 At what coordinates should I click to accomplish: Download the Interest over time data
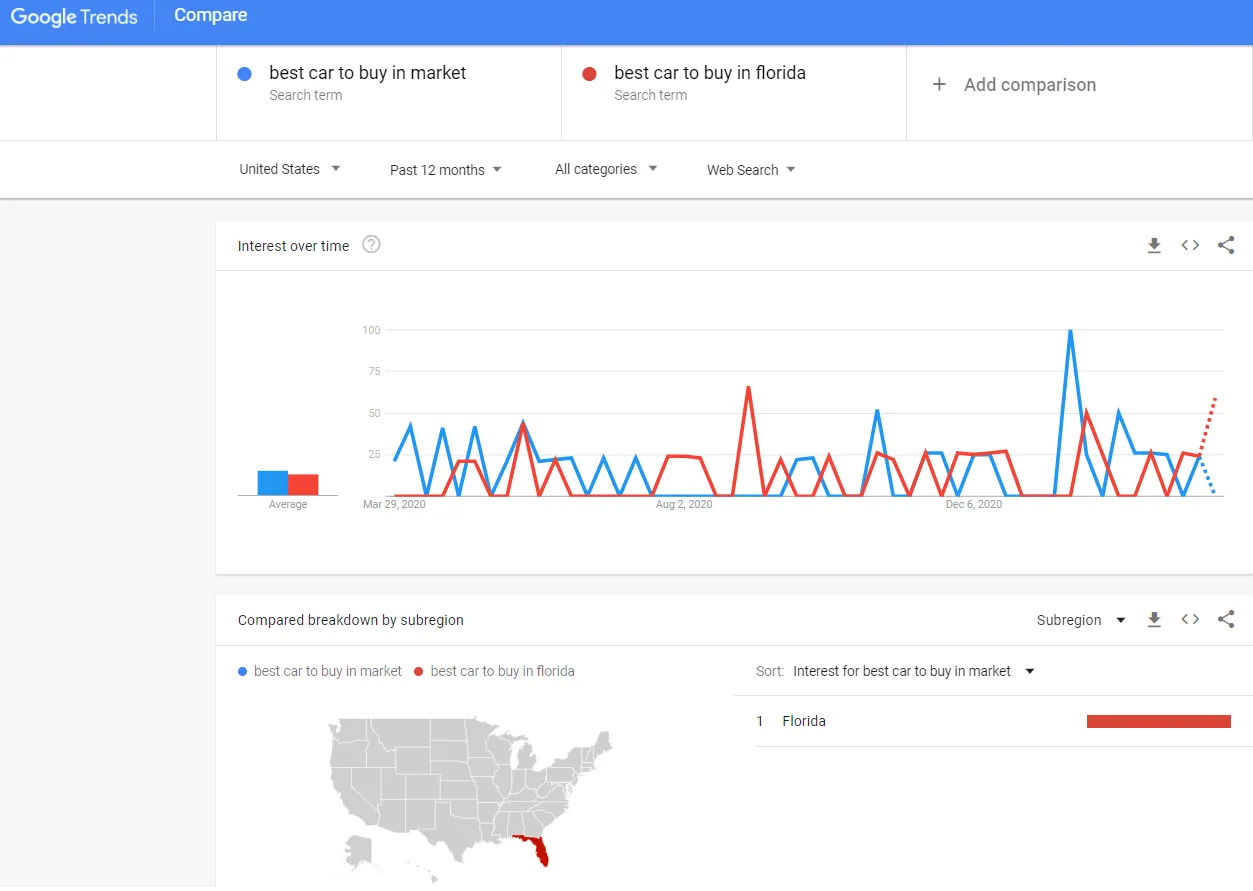click(1154, 246)
